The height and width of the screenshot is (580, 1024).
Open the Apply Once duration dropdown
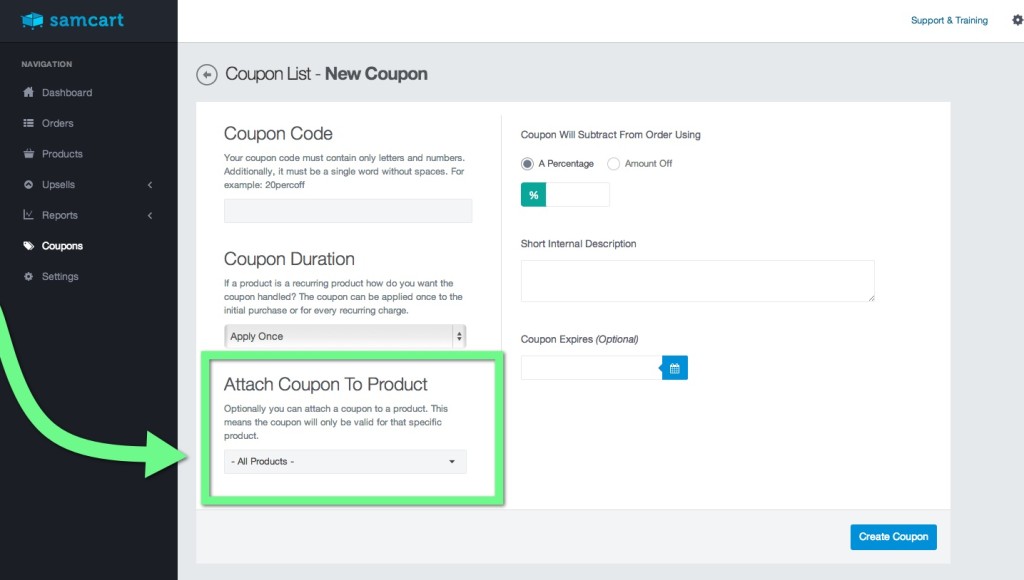coord(345,337)
